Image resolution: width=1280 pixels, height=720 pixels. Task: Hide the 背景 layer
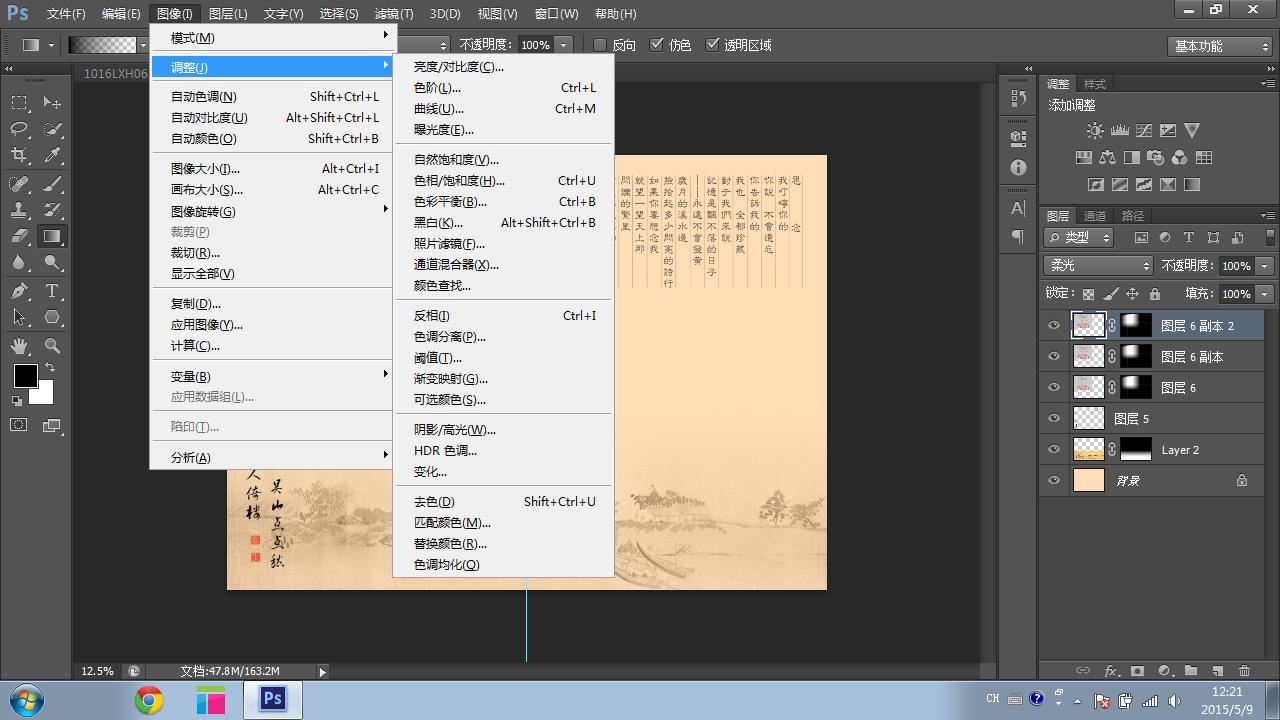tap(1054, 480)
